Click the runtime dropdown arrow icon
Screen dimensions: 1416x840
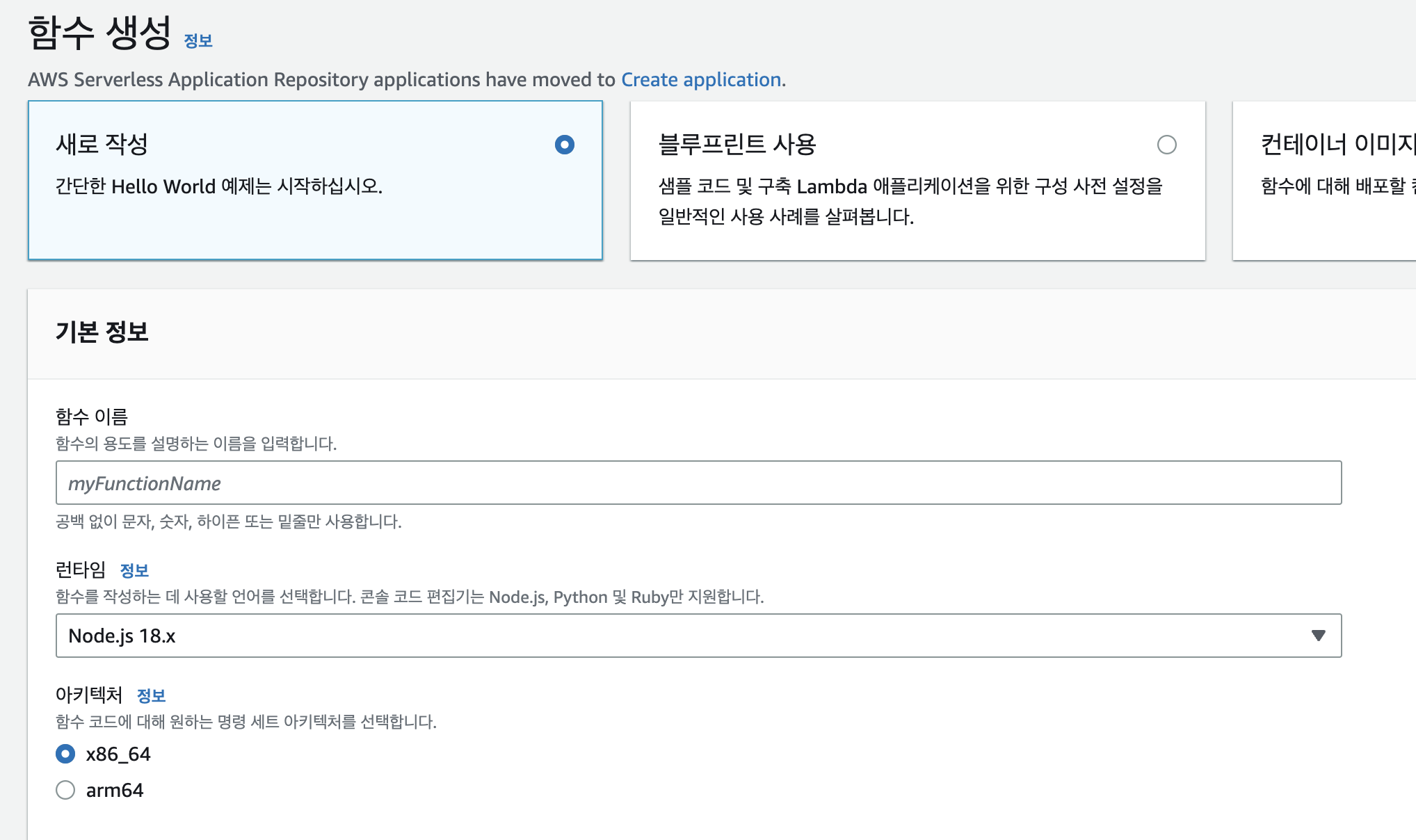(1318, 636)
